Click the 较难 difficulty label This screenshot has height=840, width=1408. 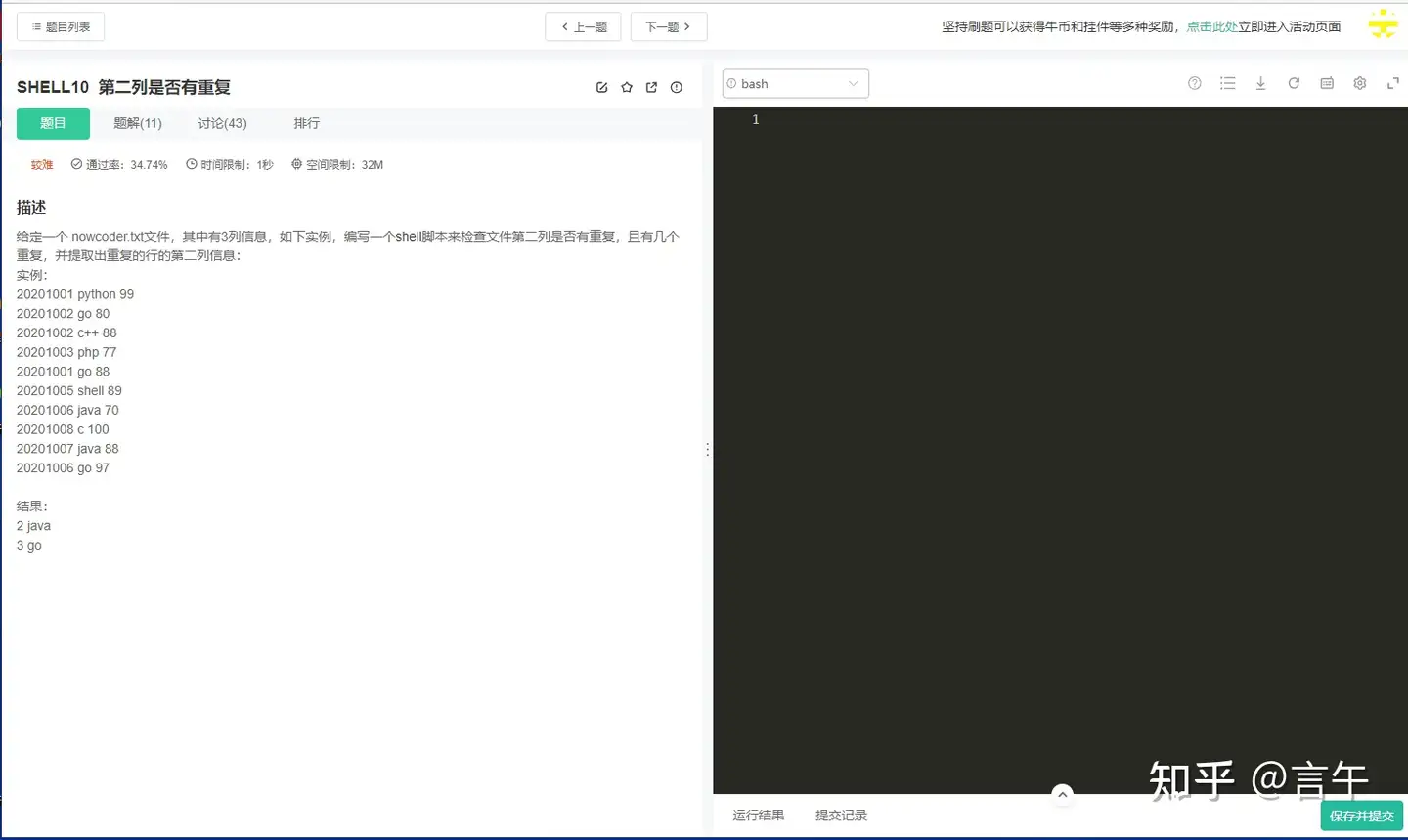click(42, 165)
